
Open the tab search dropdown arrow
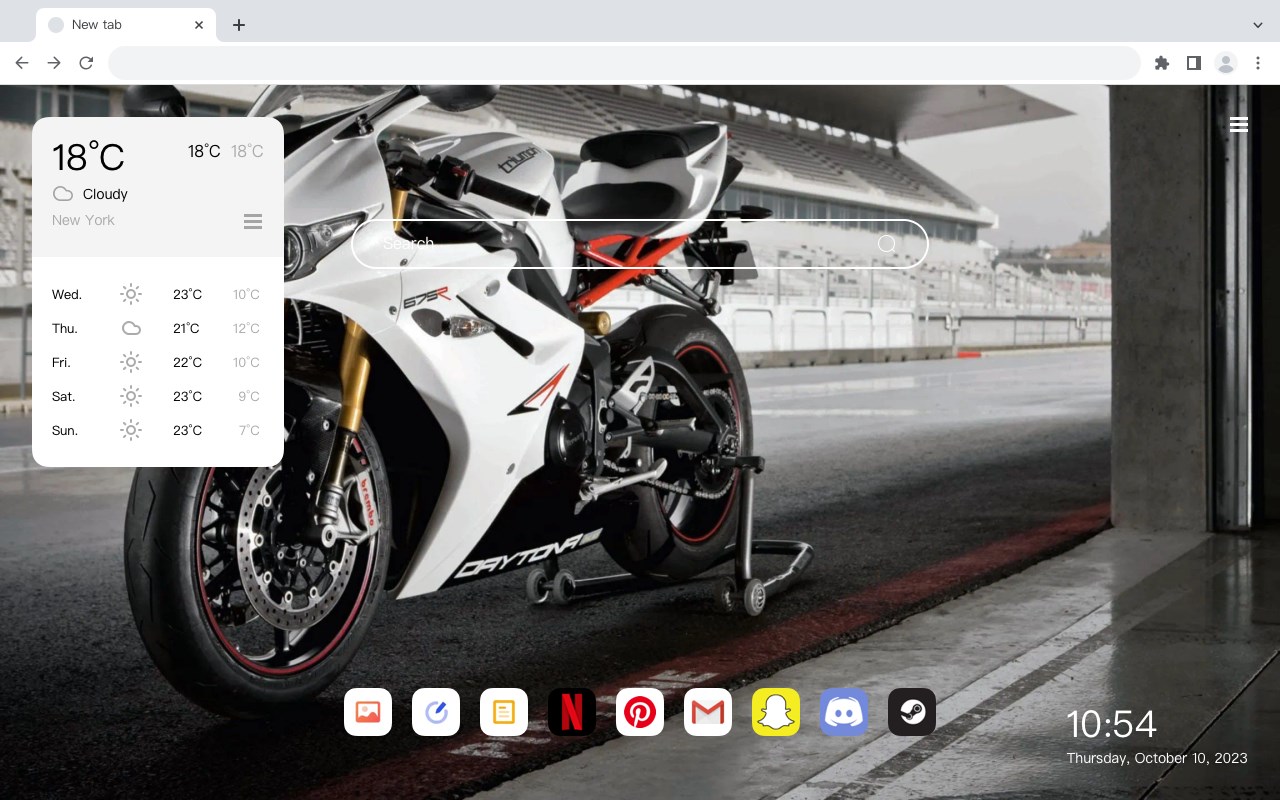[1258, 25]
